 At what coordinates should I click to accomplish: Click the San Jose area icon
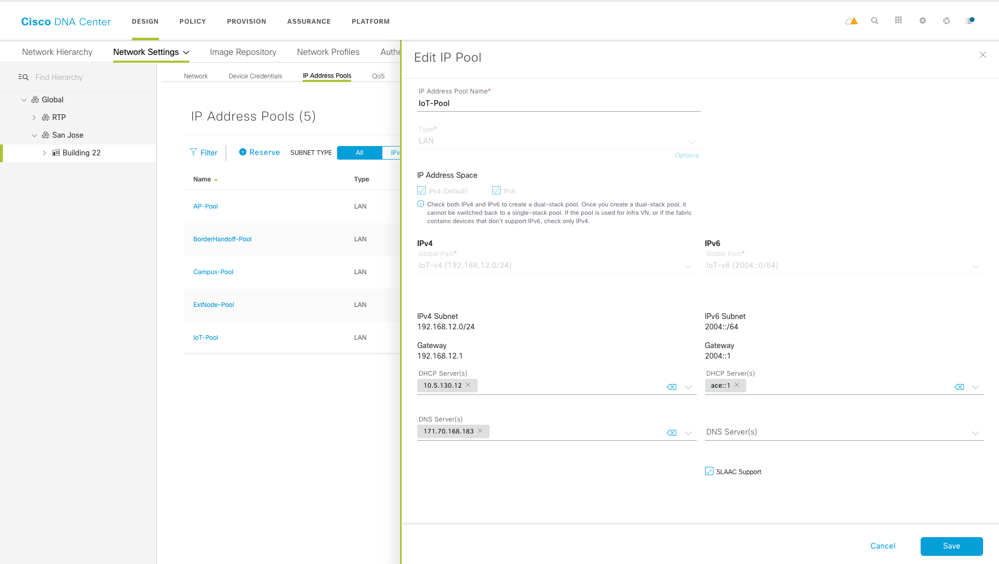45,135
